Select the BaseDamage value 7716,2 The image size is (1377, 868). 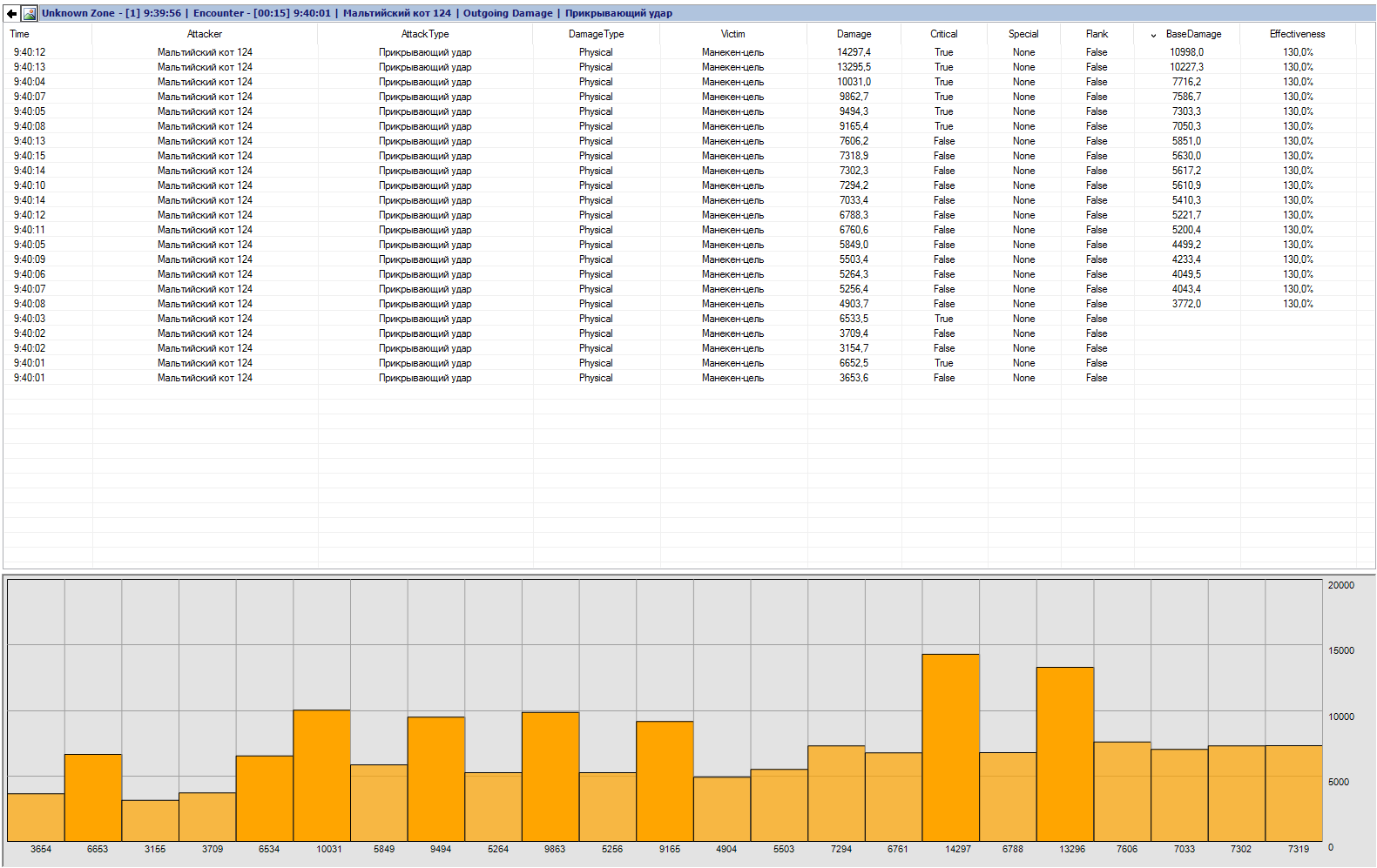[x=1186, y=82]
